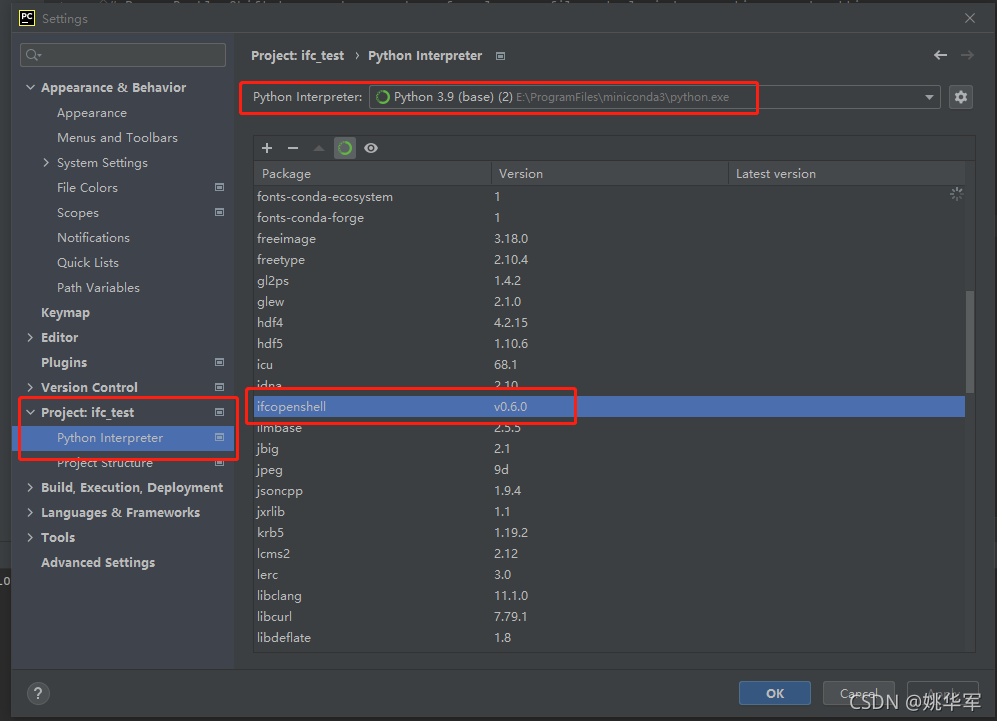
Task: Click the install package plus icon
Action: [267, 148]
